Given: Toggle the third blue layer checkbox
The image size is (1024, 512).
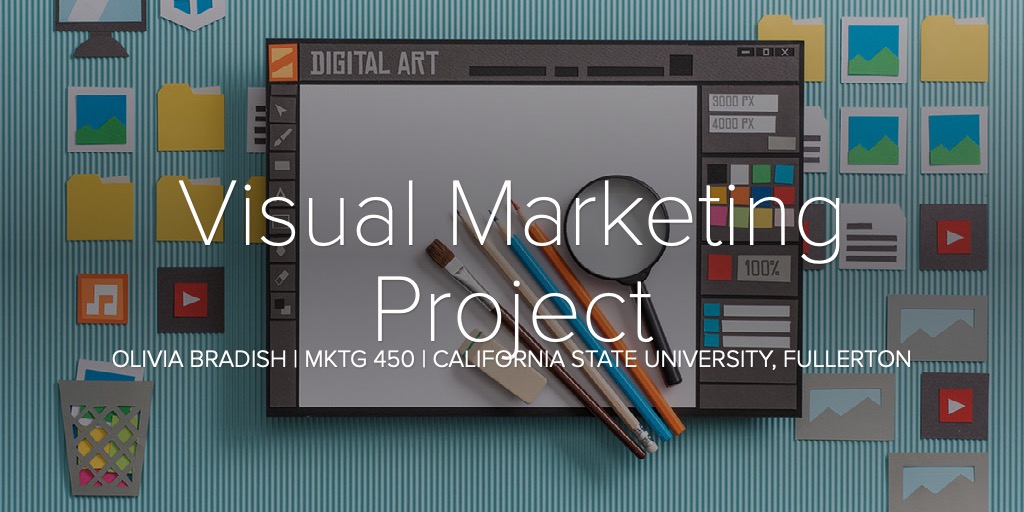Looking at the screenshot, I should pyautogui.click(x=711, y=342).
